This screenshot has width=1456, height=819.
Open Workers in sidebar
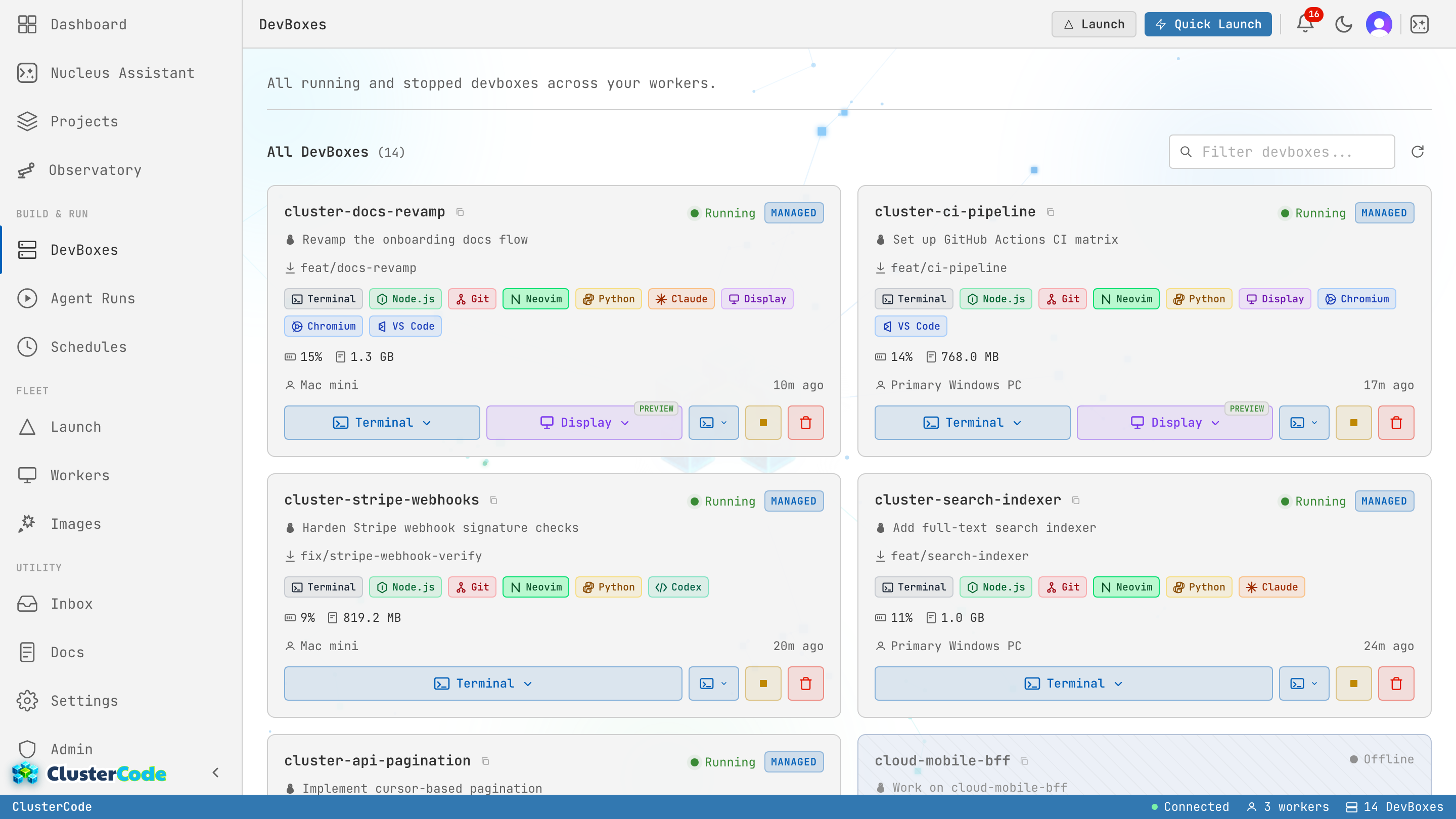[x=121, y=475]
